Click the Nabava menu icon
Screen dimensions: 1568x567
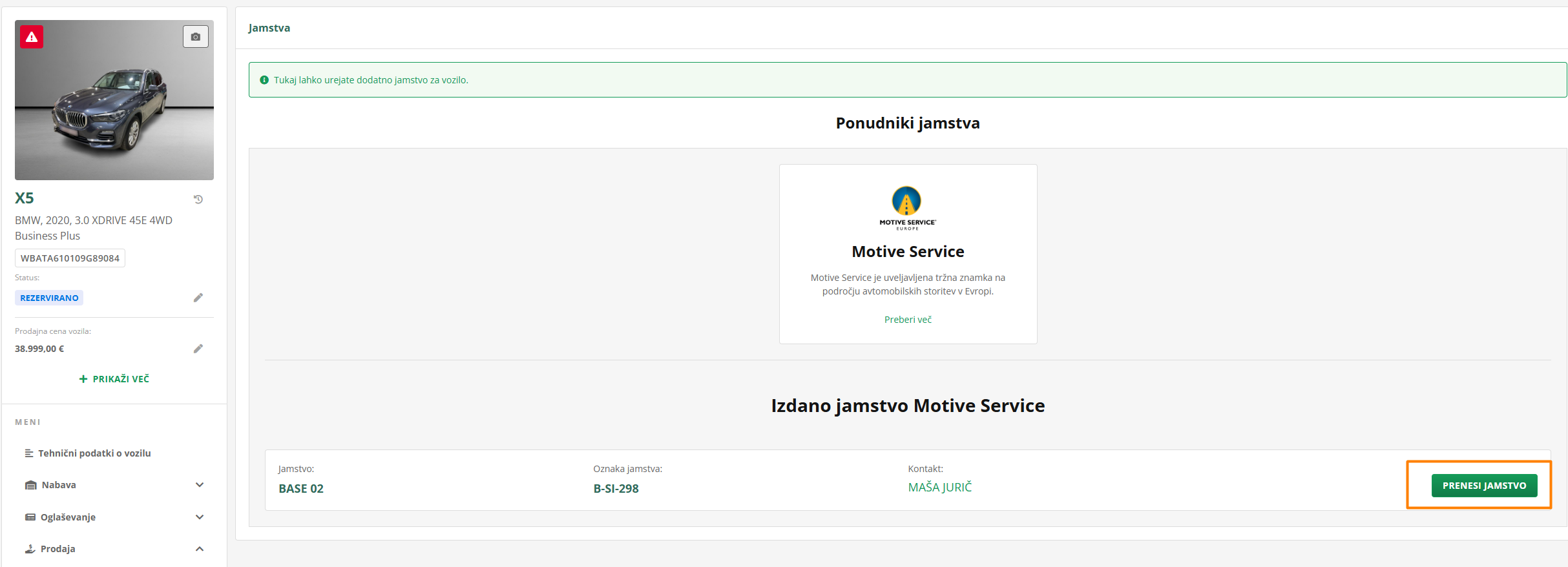coord(30,485)
